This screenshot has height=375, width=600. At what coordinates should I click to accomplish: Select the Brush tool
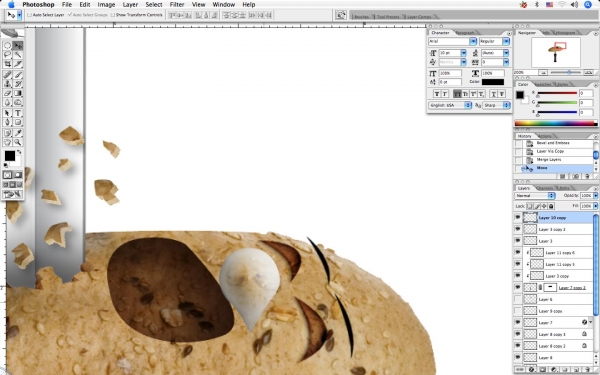pyautogui.click(x=18, y=75)
